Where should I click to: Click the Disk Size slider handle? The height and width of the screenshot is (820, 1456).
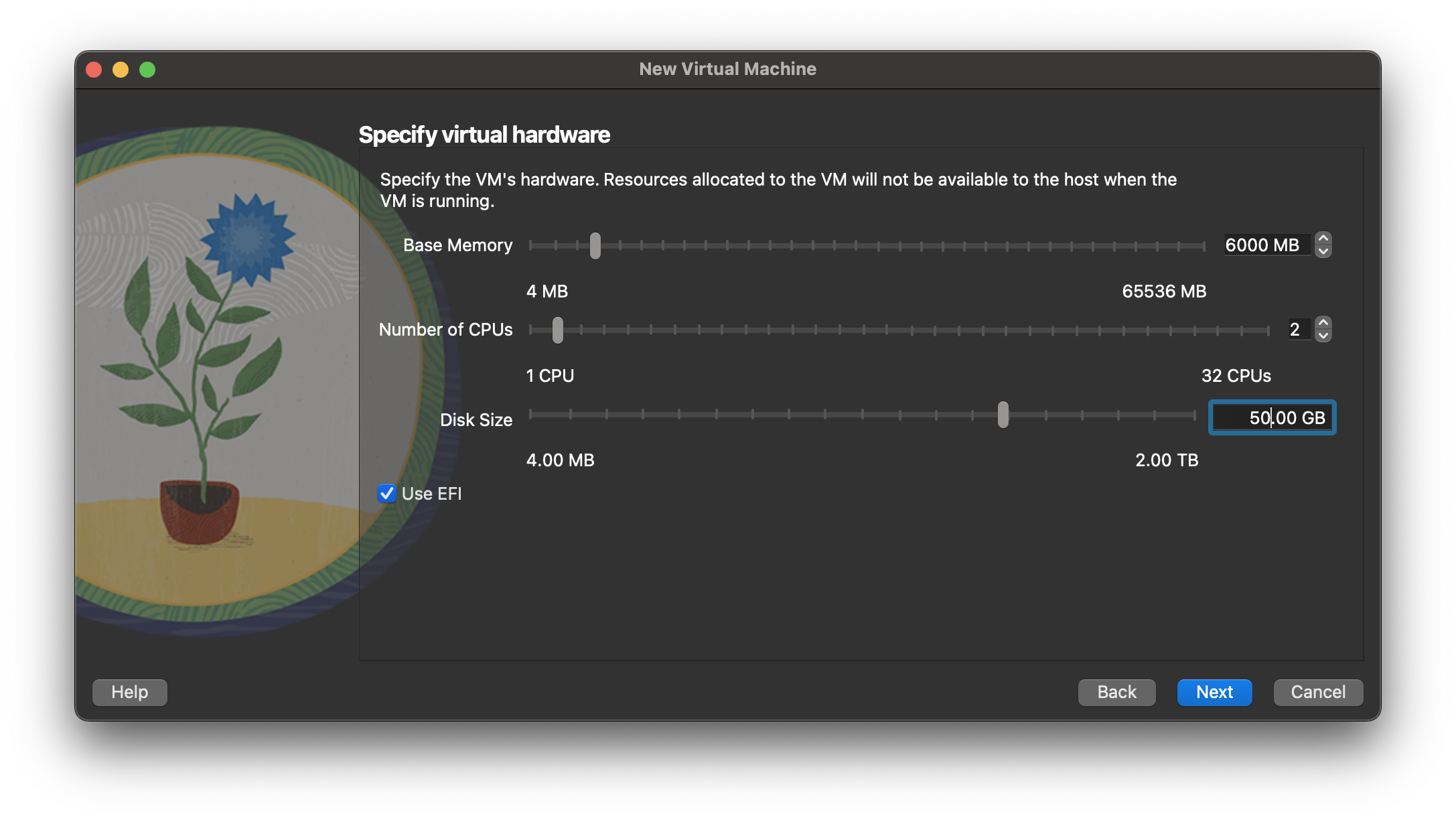(1003, 415)
